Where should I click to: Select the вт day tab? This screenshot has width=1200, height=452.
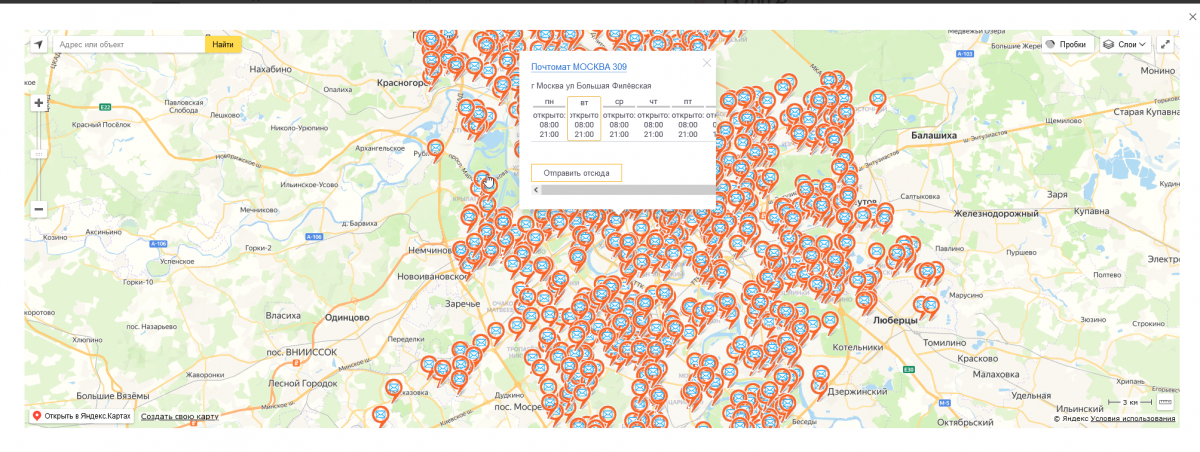584,102
